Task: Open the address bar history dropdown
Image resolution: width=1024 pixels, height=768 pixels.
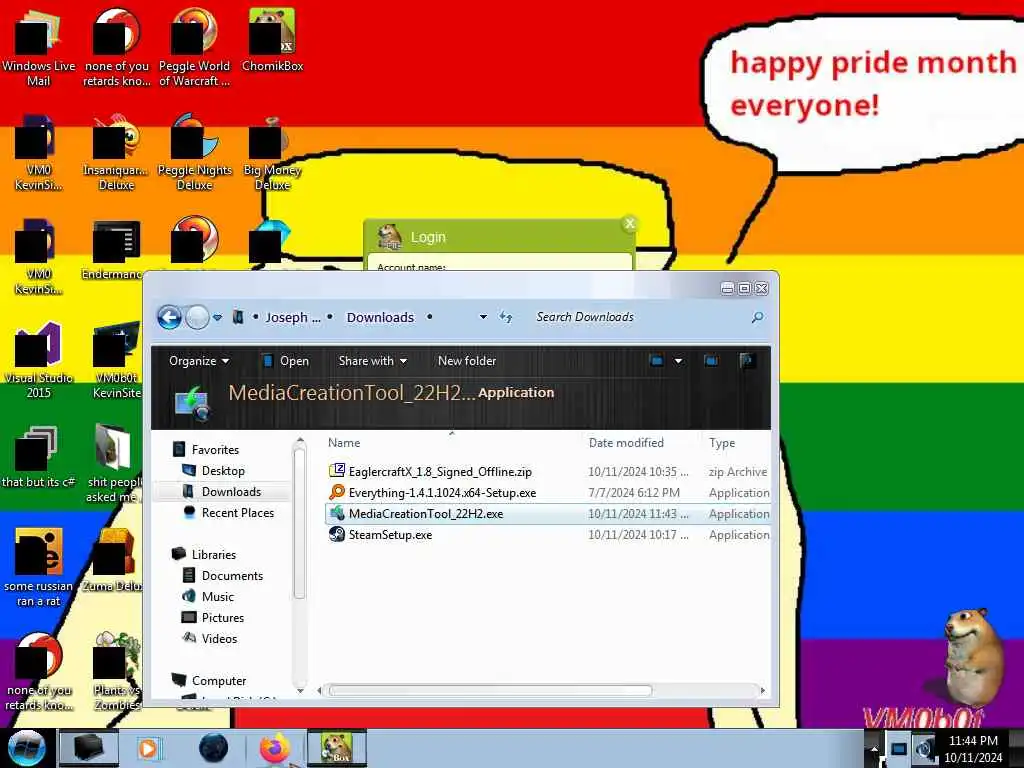Action: click(x=483, y=317)
